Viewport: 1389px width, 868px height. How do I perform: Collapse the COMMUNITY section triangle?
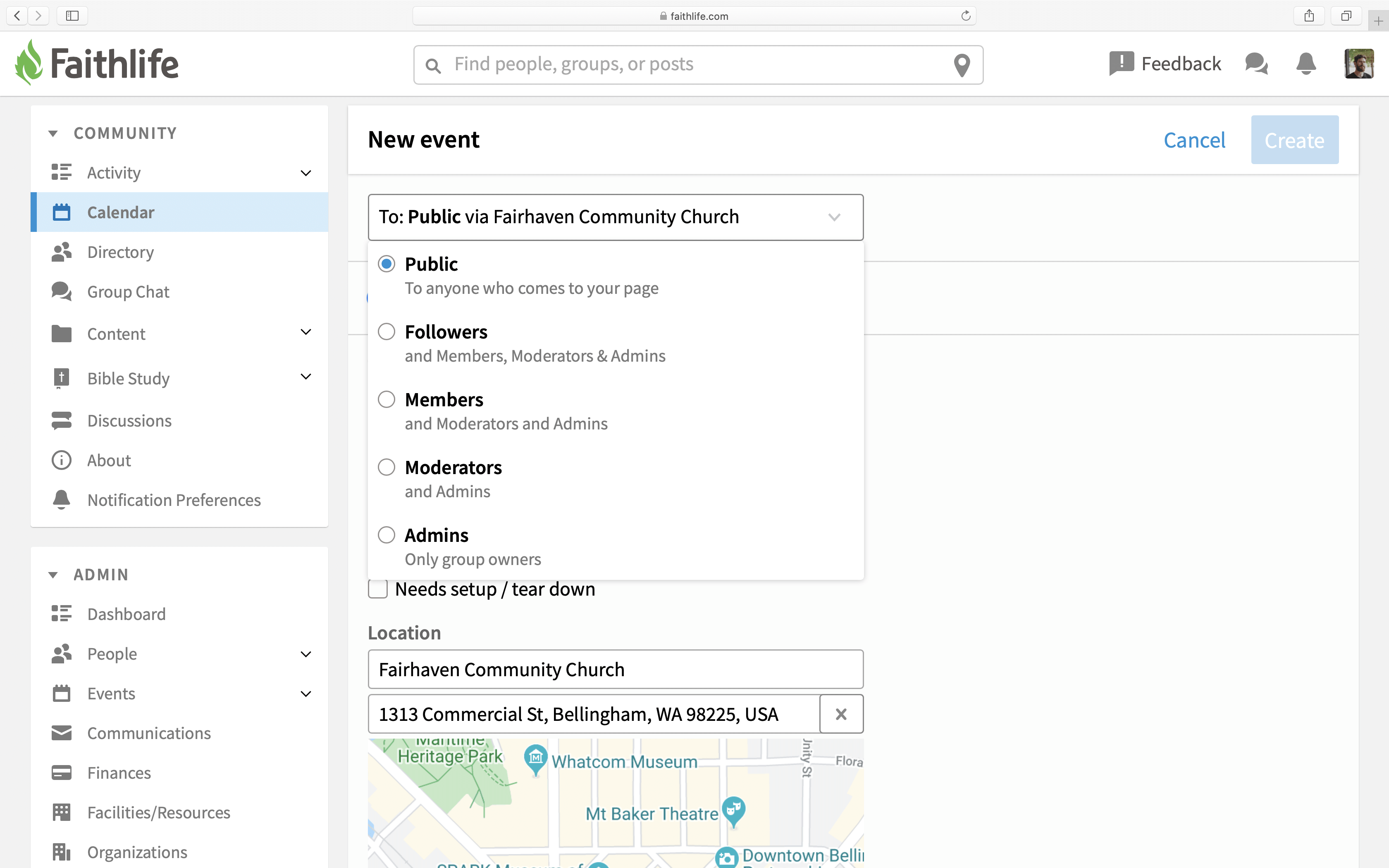pos(53,133)
